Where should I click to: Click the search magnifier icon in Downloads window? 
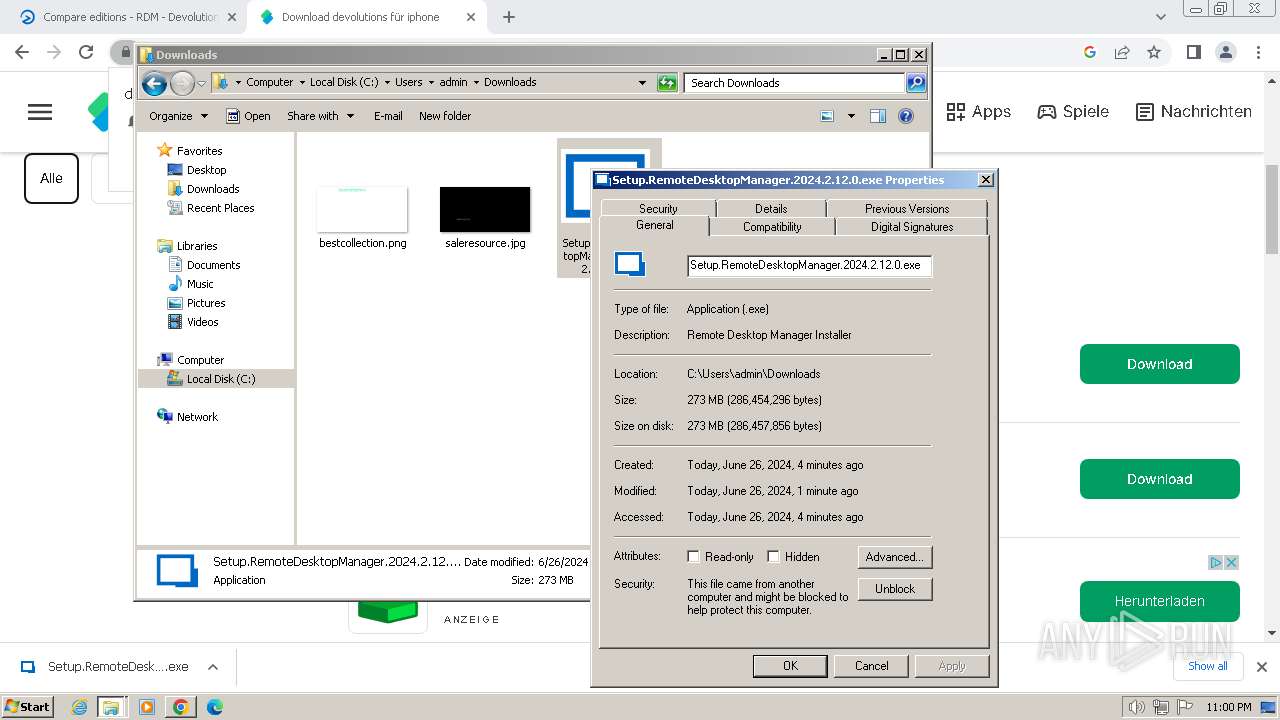916,83
